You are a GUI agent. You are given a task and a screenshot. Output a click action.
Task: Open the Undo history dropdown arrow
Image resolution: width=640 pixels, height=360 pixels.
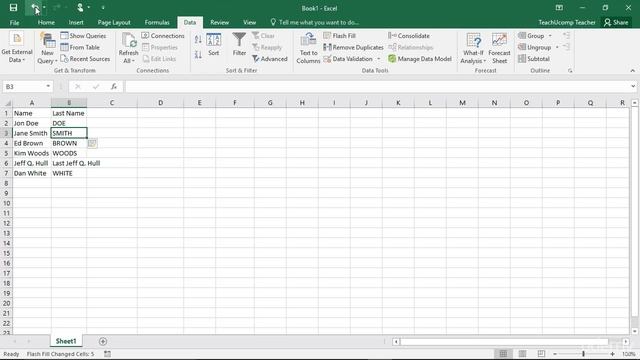[44, 8]
